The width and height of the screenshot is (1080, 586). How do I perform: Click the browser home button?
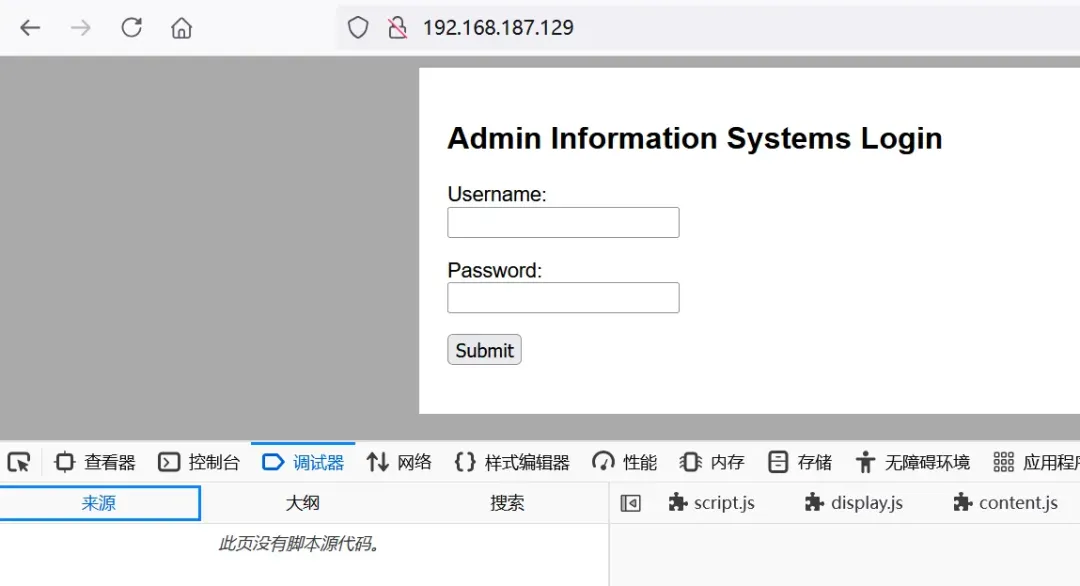[x=181, y=27]
